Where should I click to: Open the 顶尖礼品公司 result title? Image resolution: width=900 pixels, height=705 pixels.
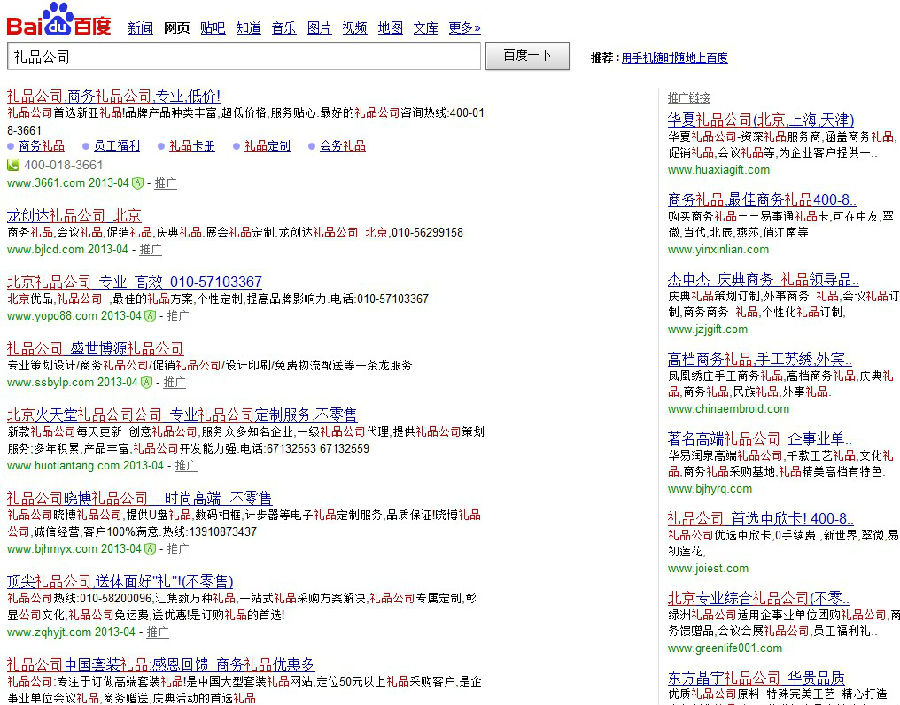(120, 581)
